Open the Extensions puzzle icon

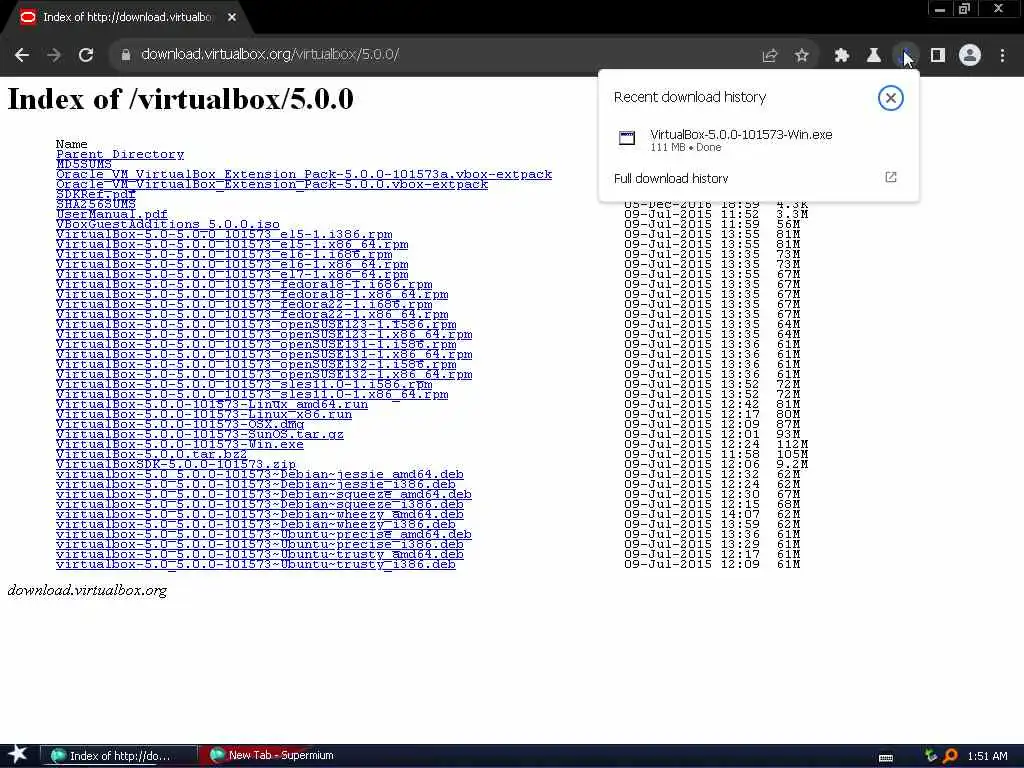(x=842, y=56)
